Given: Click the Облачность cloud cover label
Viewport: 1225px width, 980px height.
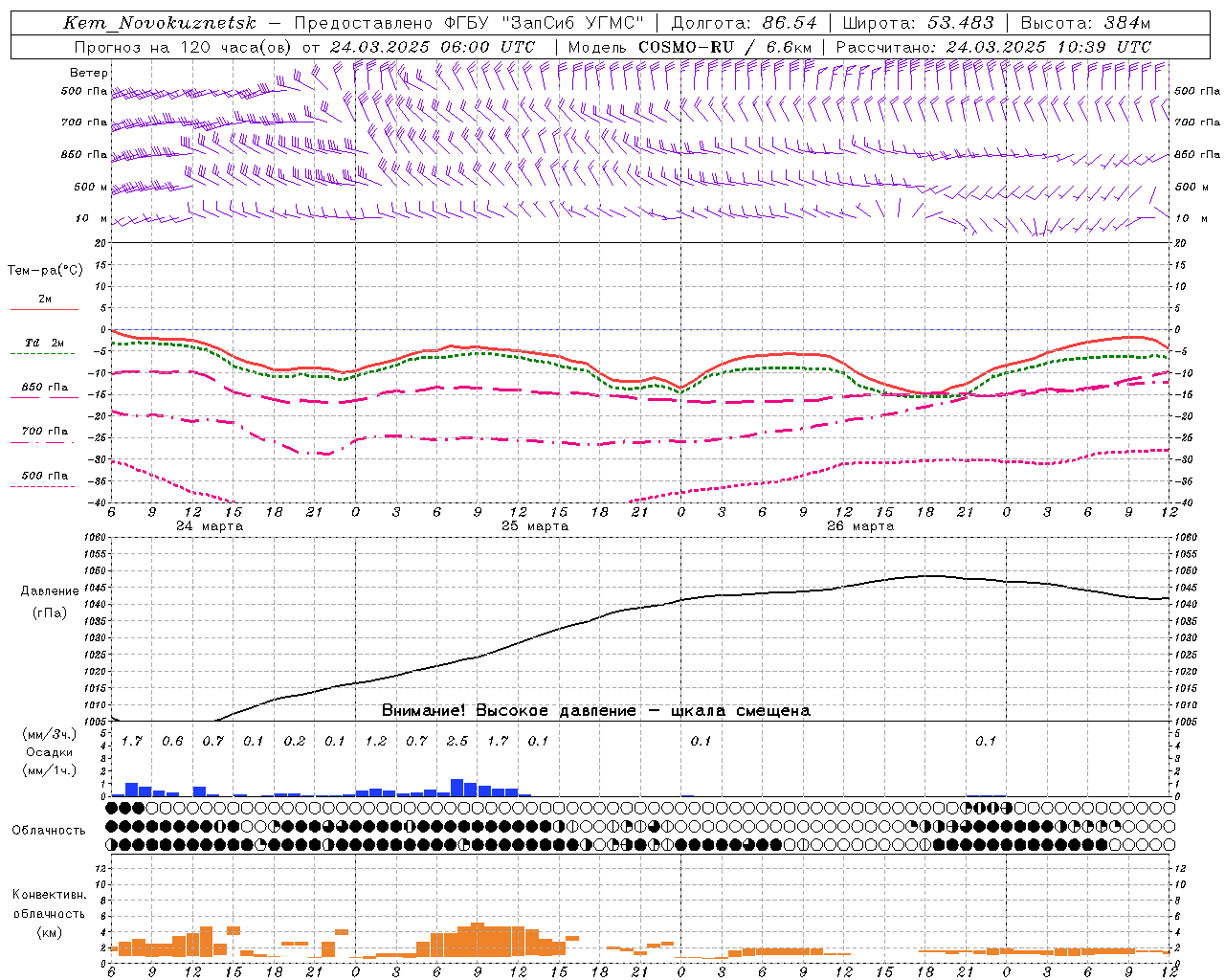Looking at the screenshot, I should (49, 831).
